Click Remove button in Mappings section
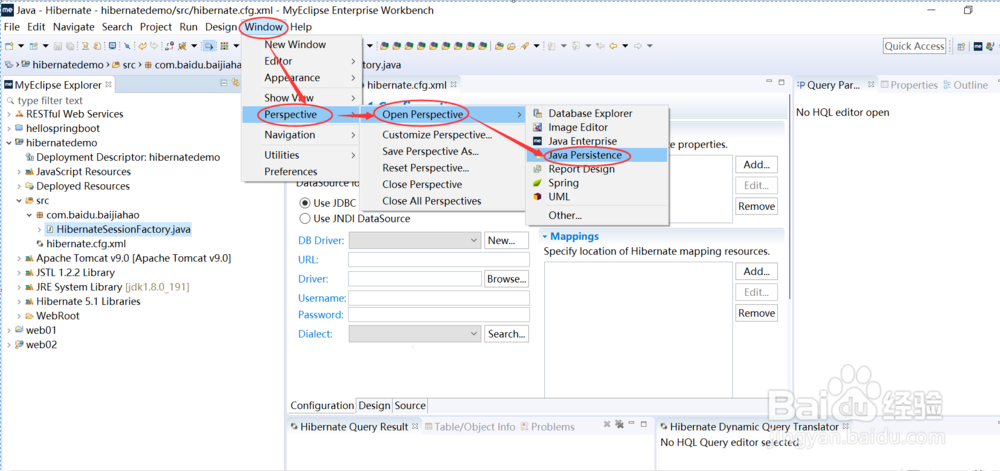The height and width of the screenshot is (471, 1000). tap(756, 313)
